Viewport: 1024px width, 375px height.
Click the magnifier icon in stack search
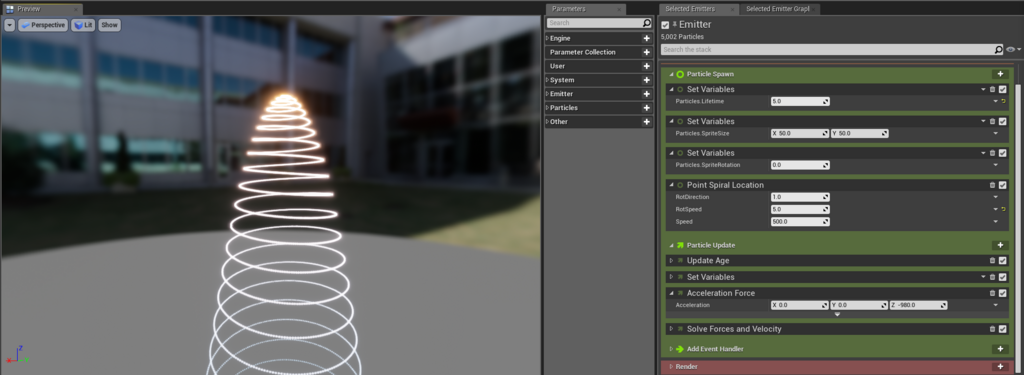(x=999, y=50)
